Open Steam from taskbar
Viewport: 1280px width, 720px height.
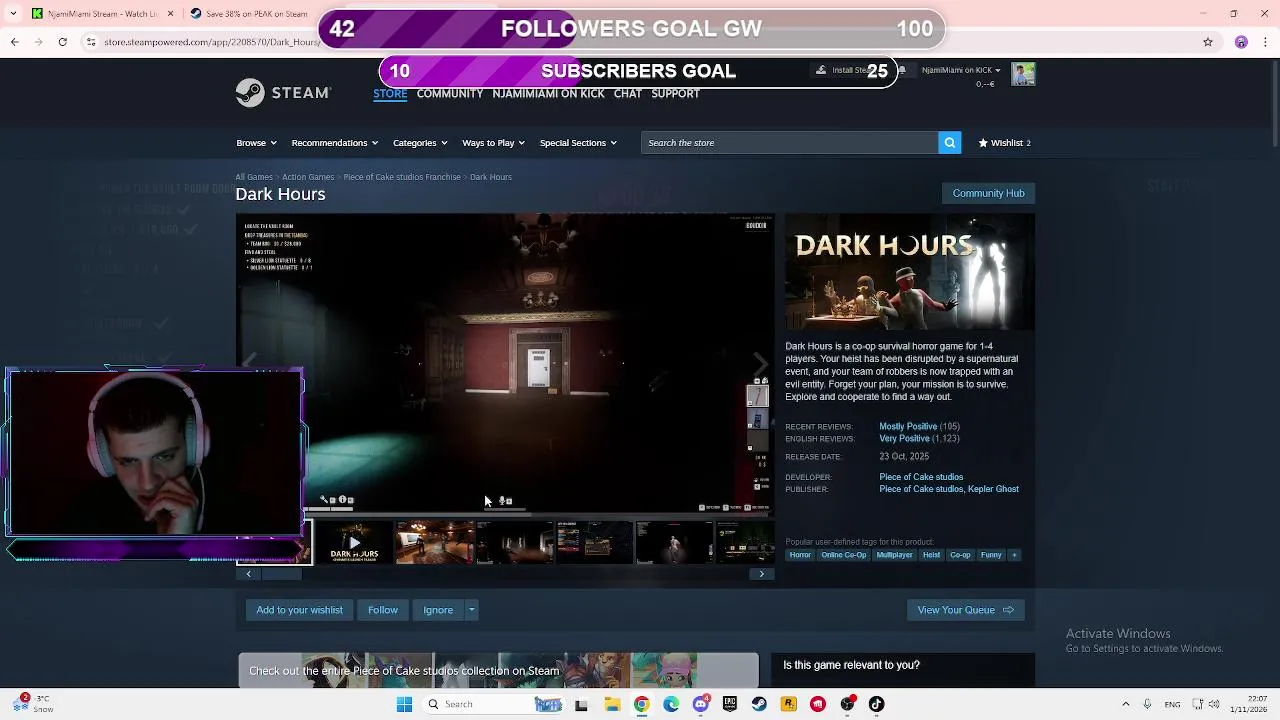click(759, 704)
